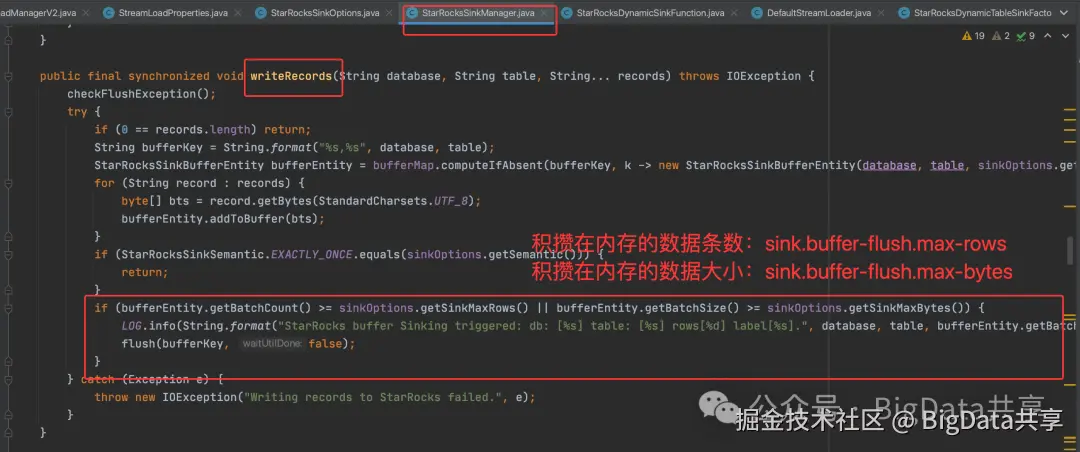The image size is (1080, 452).
Task: Close the StarRocksSinkManager.java tab
Action: 544,13
